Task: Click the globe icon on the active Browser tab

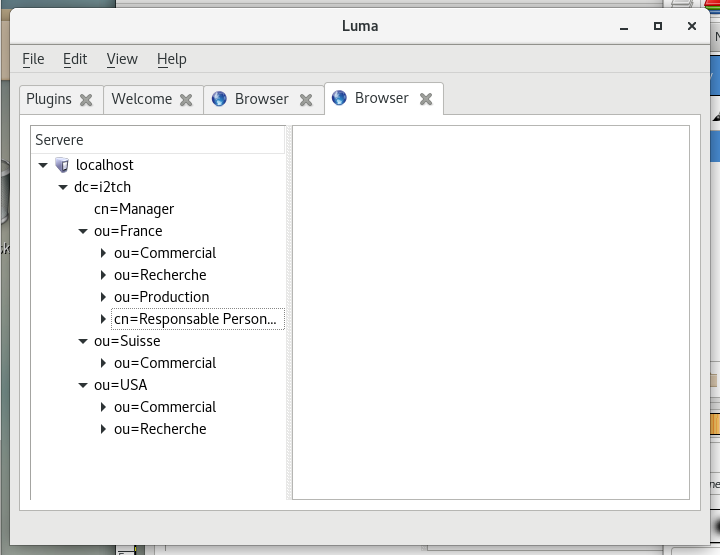Action: tap(339, 98)
